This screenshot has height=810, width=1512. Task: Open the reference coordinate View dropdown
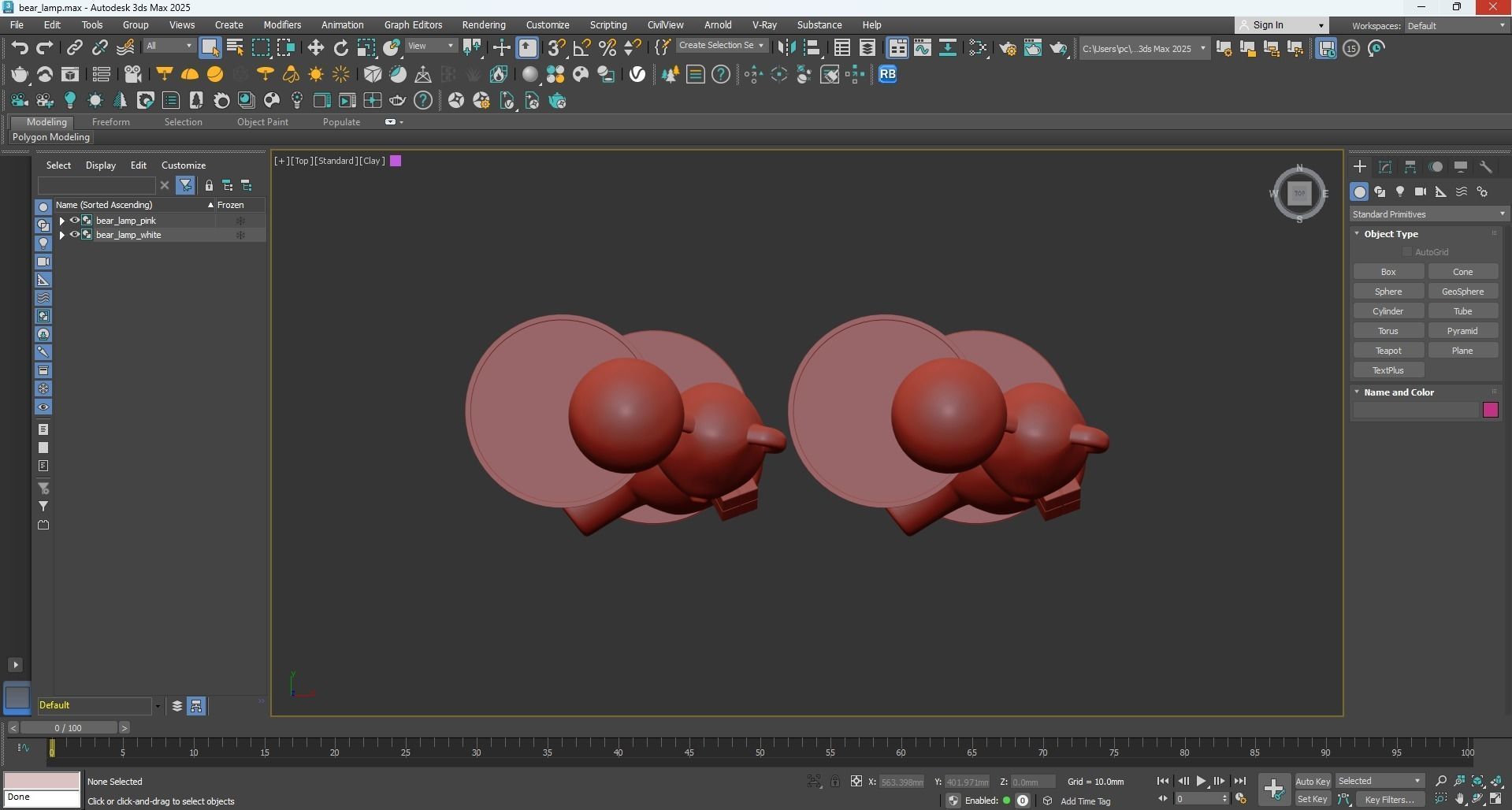coord(431,46)
